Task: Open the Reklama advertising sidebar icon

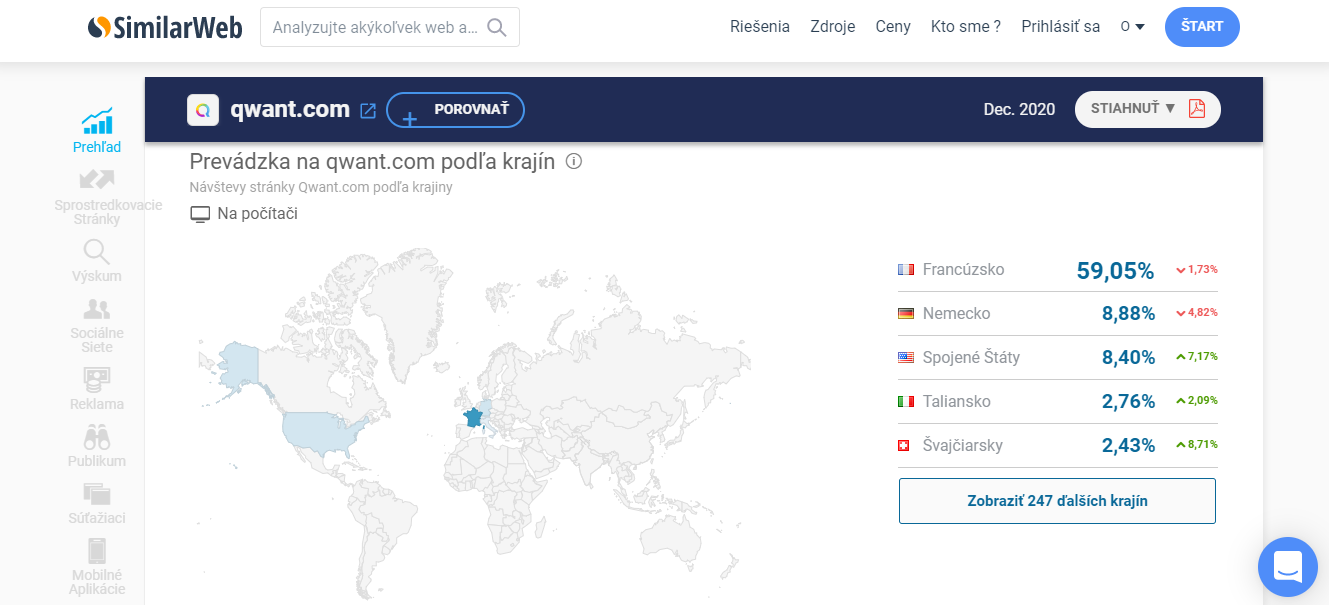Action: [x=97, y=380]
